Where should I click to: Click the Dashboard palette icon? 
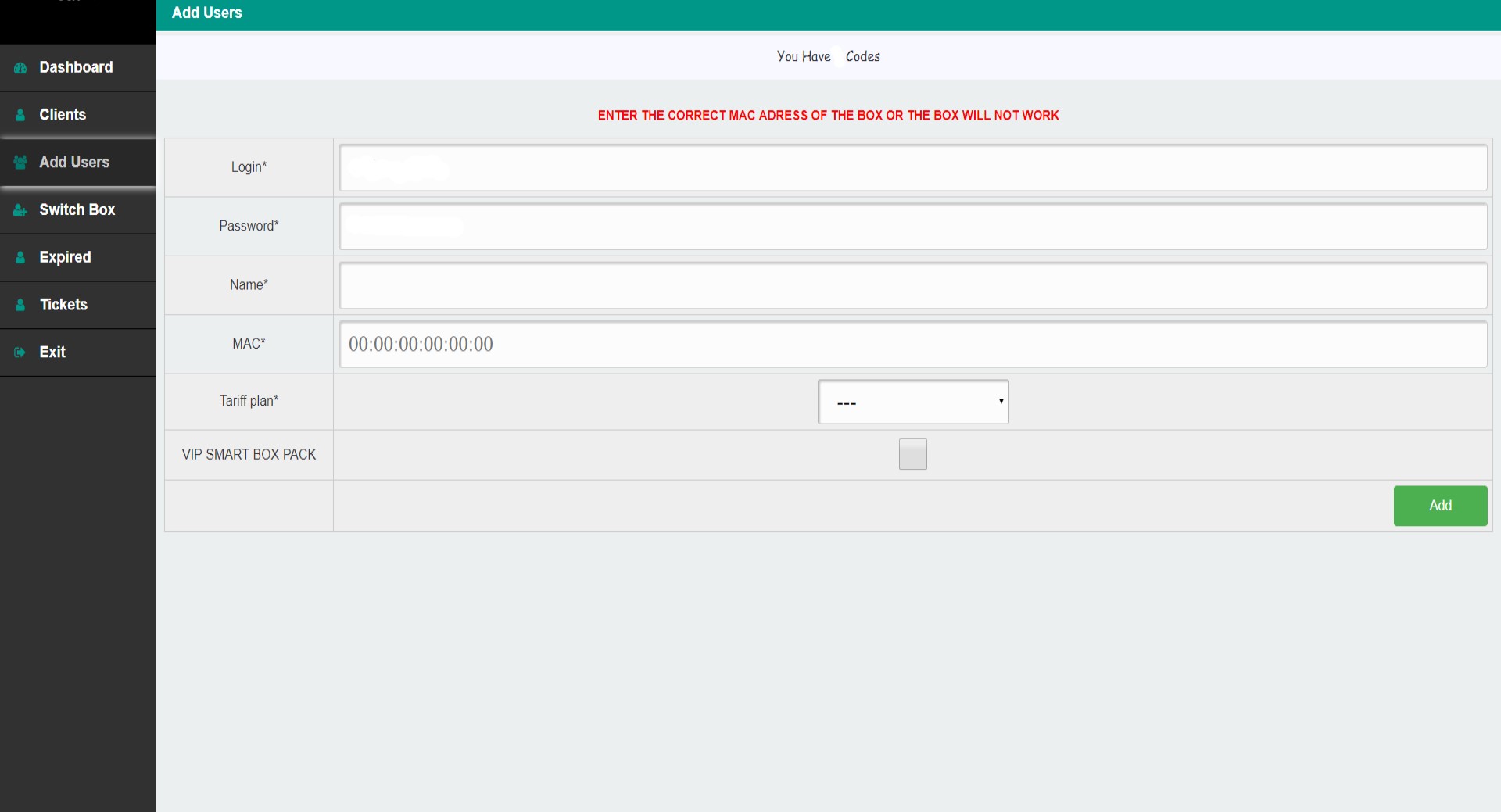click(x=20, y=68)
